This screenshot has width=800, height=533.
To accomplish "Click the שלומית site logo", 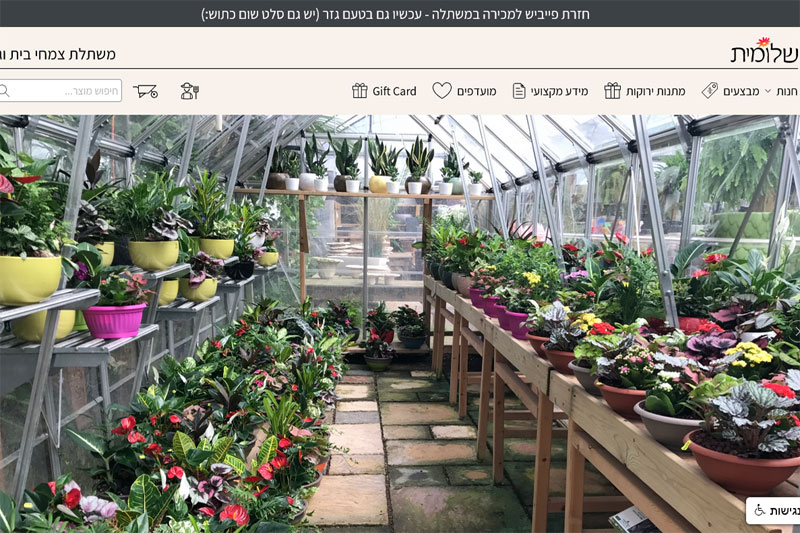I will [x=765, y=50].
